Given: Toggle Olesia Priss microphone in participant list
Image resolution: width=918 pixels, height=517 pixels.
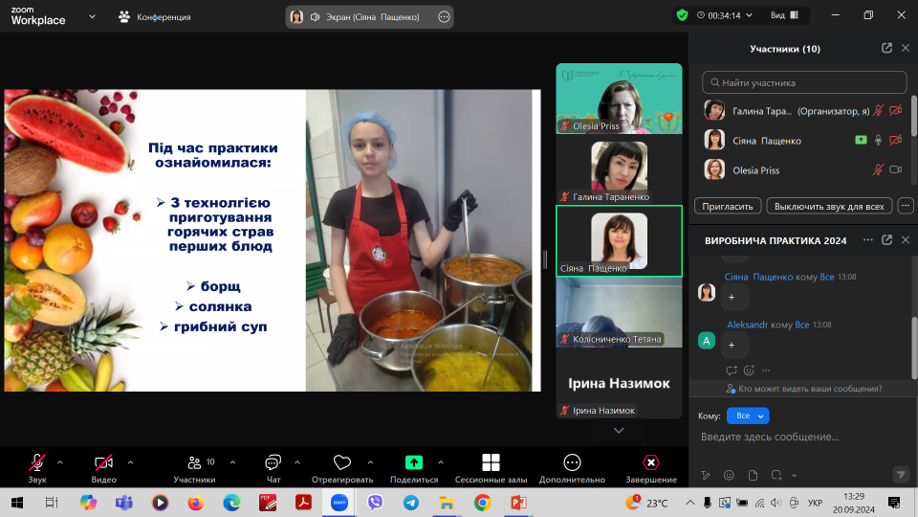Looking at the screenshot, I should pos(878,170).
